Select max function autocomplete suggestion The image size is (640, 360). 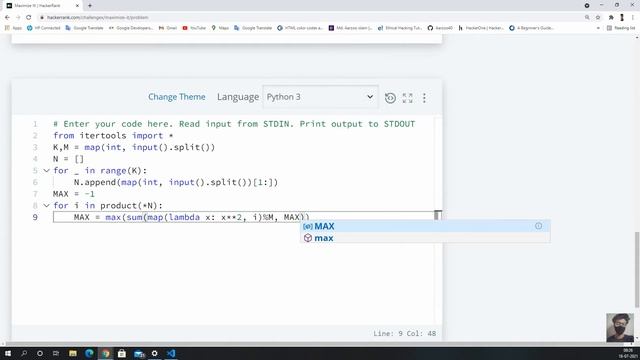[x=425, y=238]
